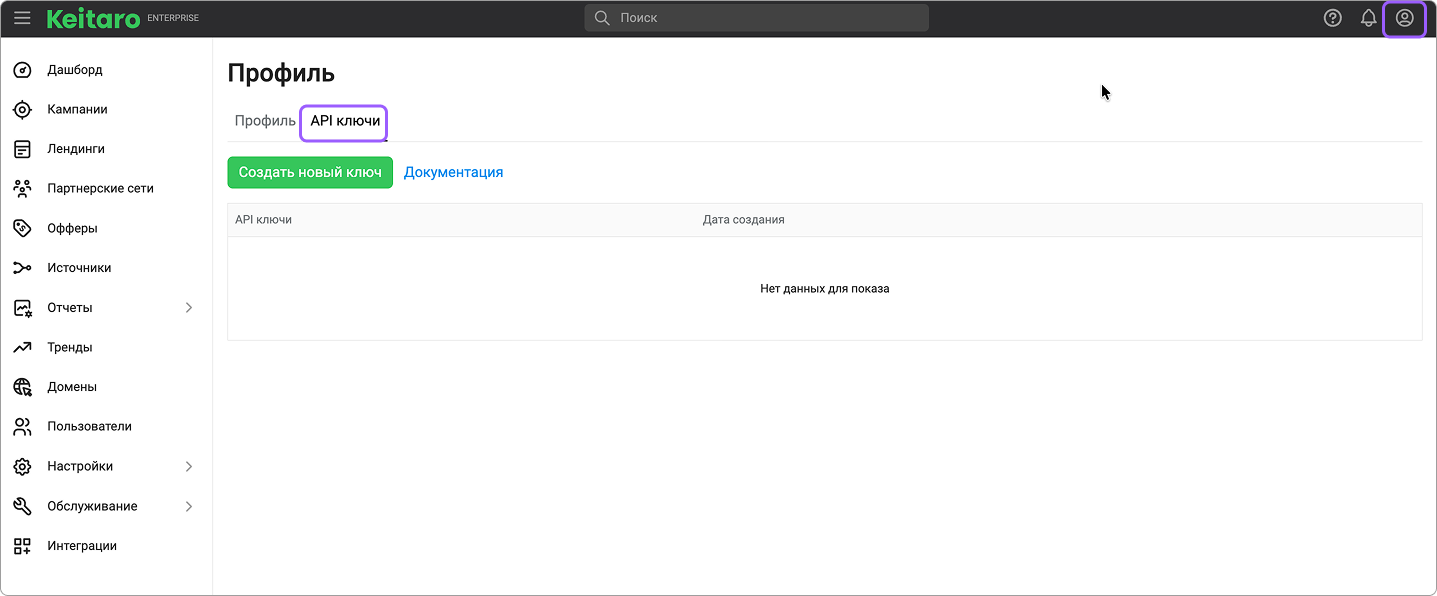Select the Offers tag icon
The image size is (1437, 596).
22,228
